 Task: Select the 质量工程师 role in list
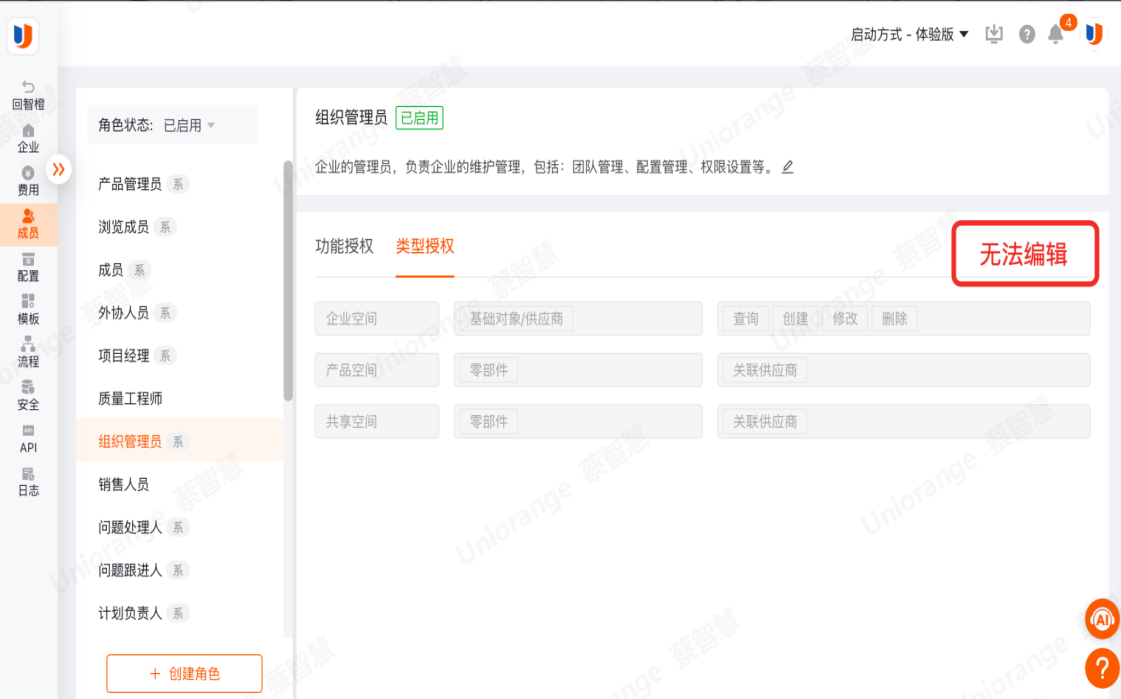point(130,398)
